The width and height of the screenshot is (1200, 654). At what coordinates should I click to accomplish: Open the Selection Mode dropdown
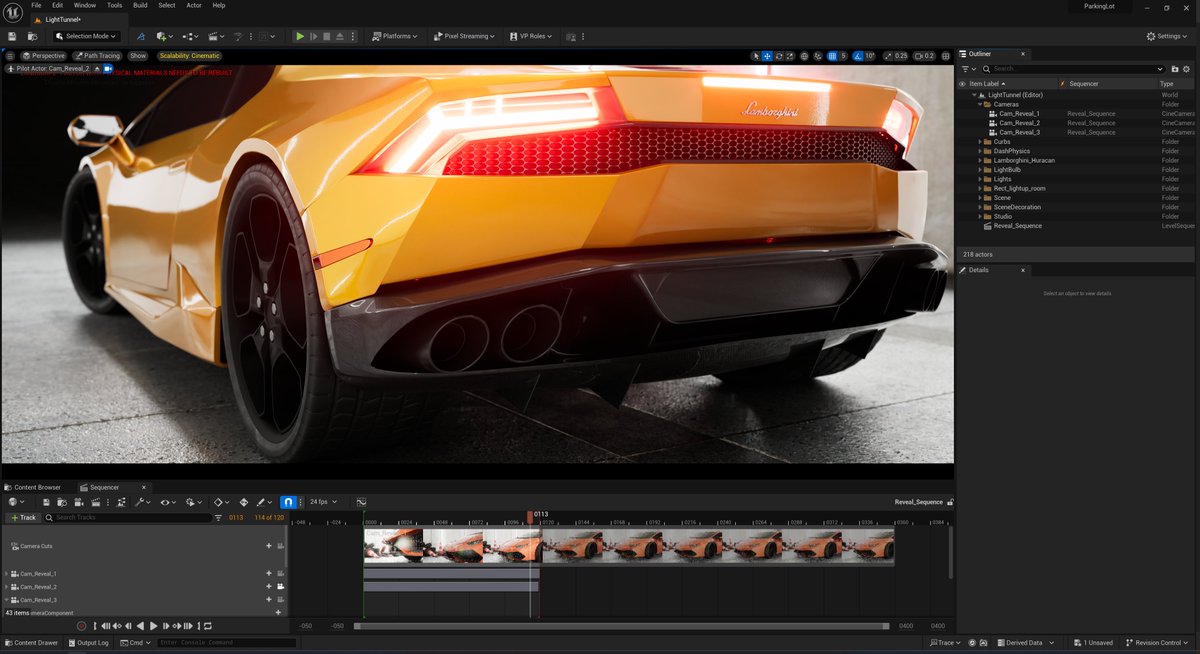click(85, 36)
